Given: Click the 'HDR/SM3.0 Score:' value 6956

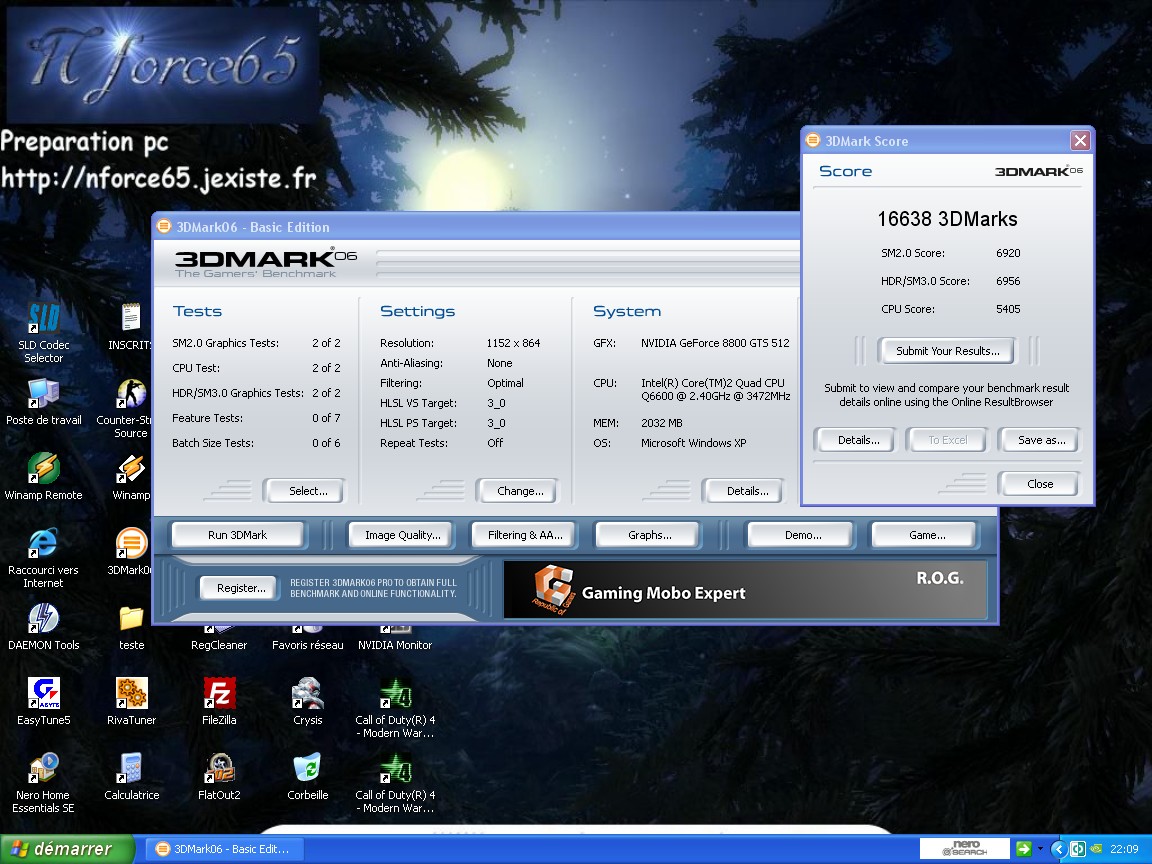Looking at the screenshot, I should (x=1008, y=281).
